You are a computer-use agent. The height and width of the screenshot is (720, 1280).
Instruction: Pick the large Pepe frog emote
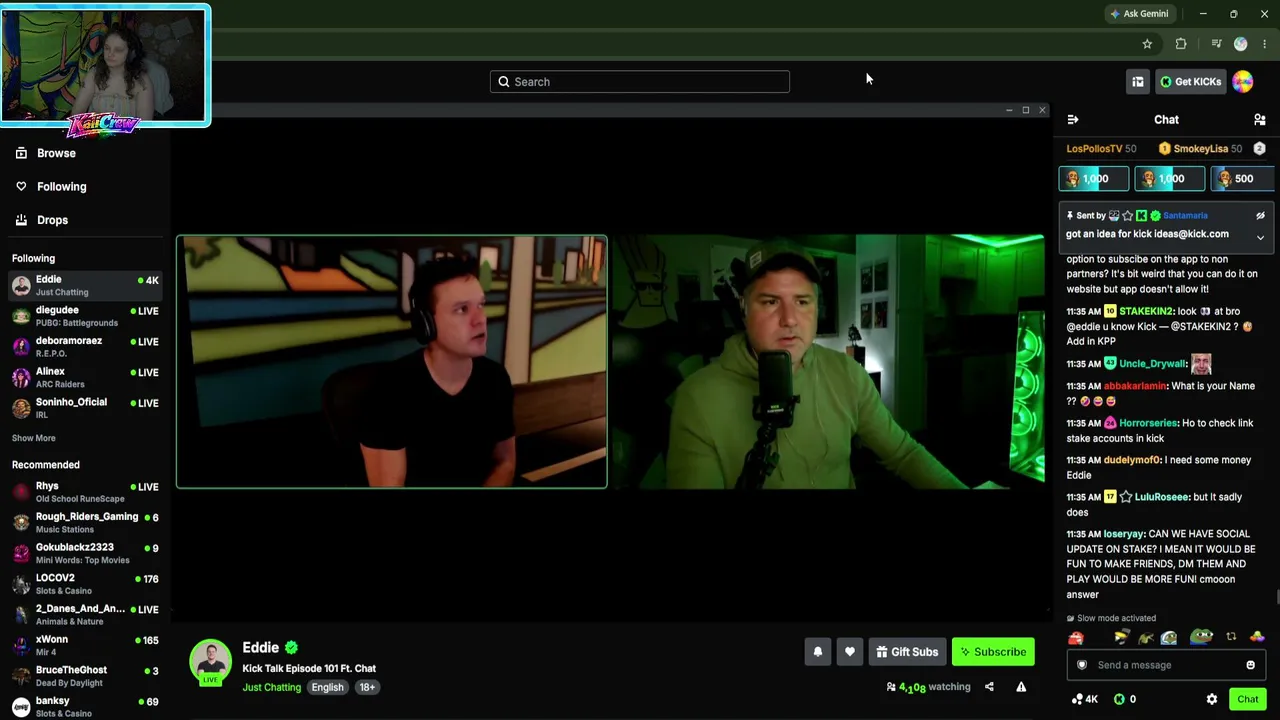1202,637
